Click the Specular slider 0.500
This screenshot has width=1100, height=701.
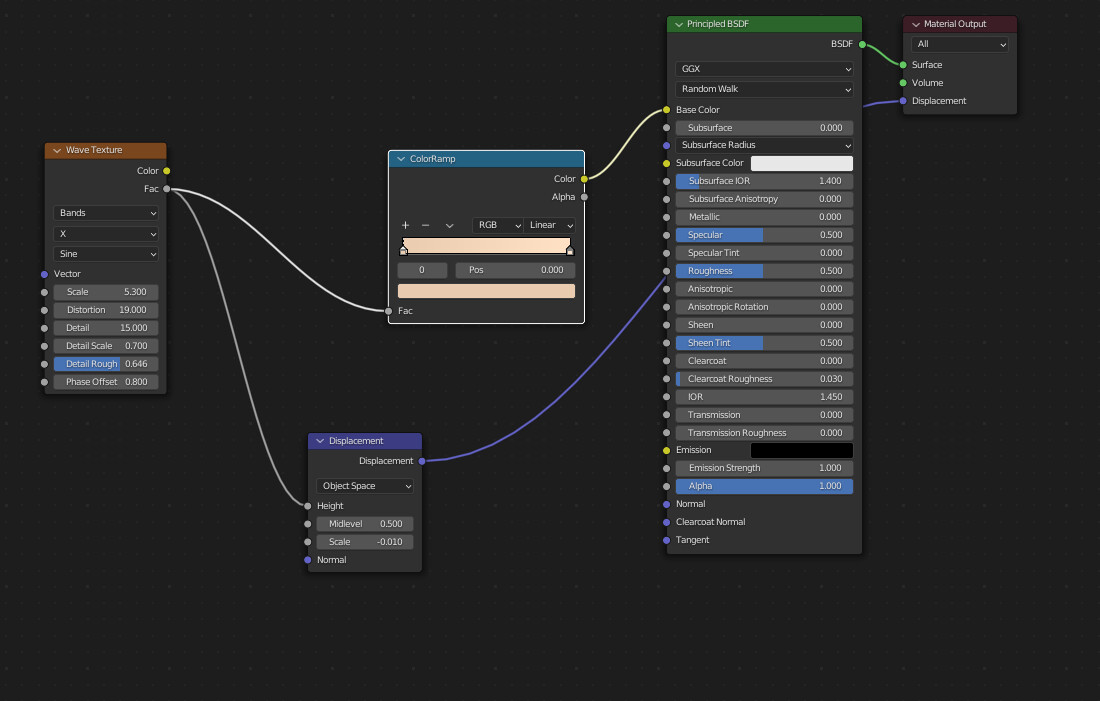pos(764,235)
